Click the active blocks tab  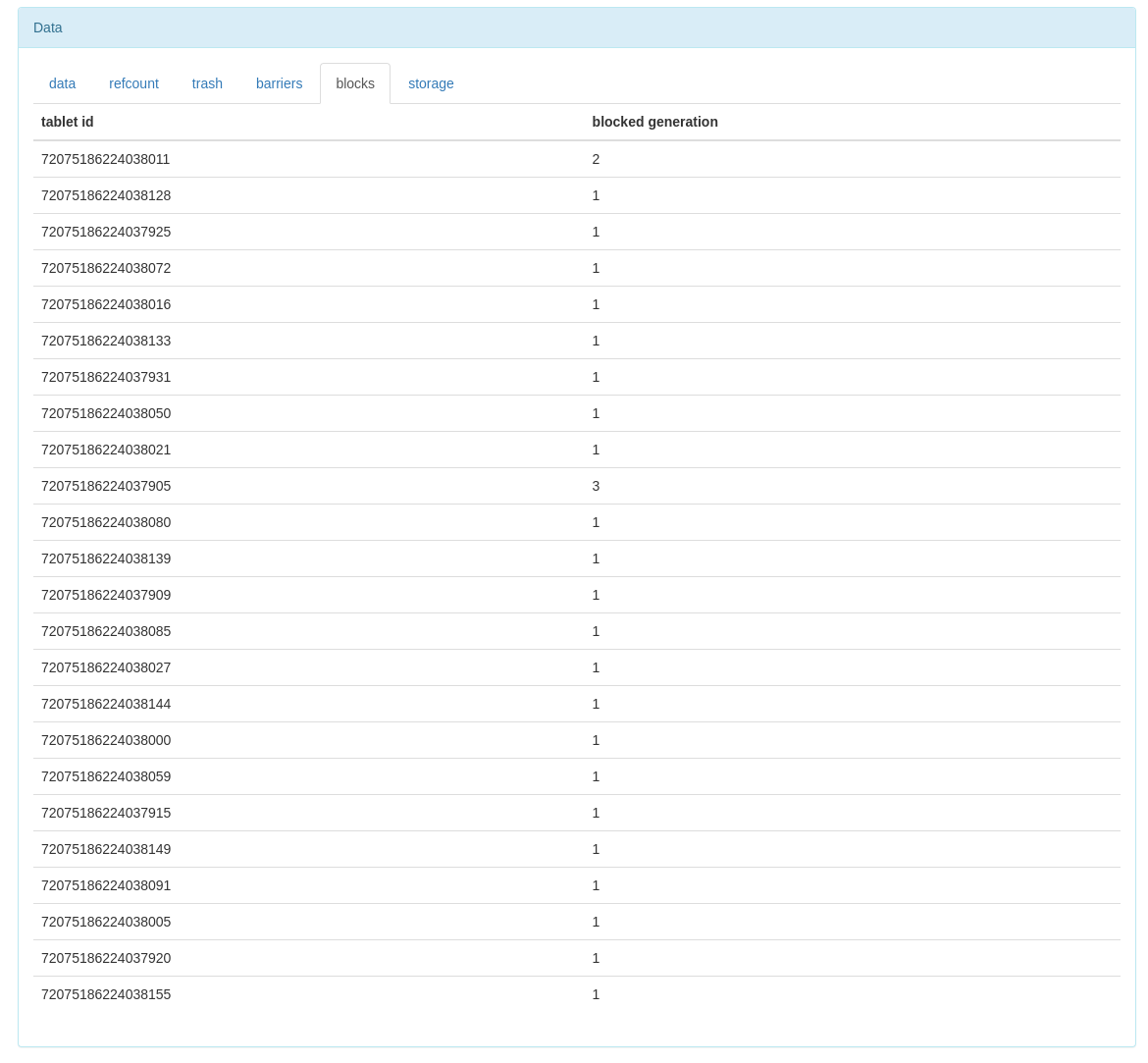tap(355, 83)
